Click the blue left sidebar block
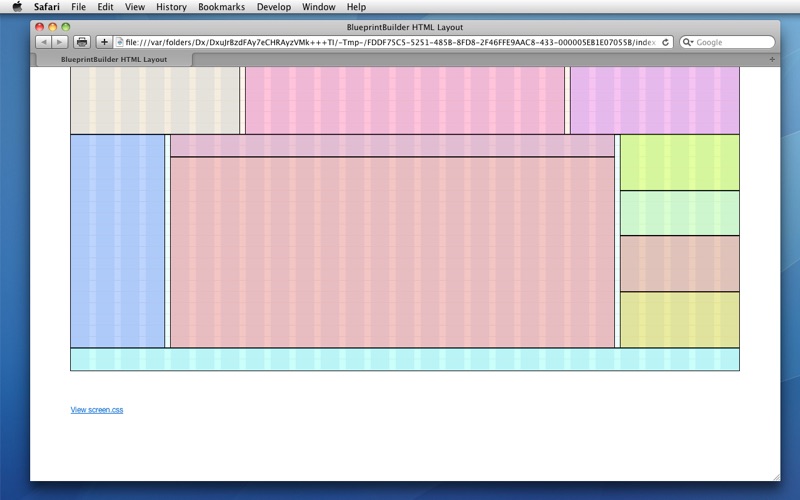The height and width of the screenshot is (500, 800). coord(117,241)
